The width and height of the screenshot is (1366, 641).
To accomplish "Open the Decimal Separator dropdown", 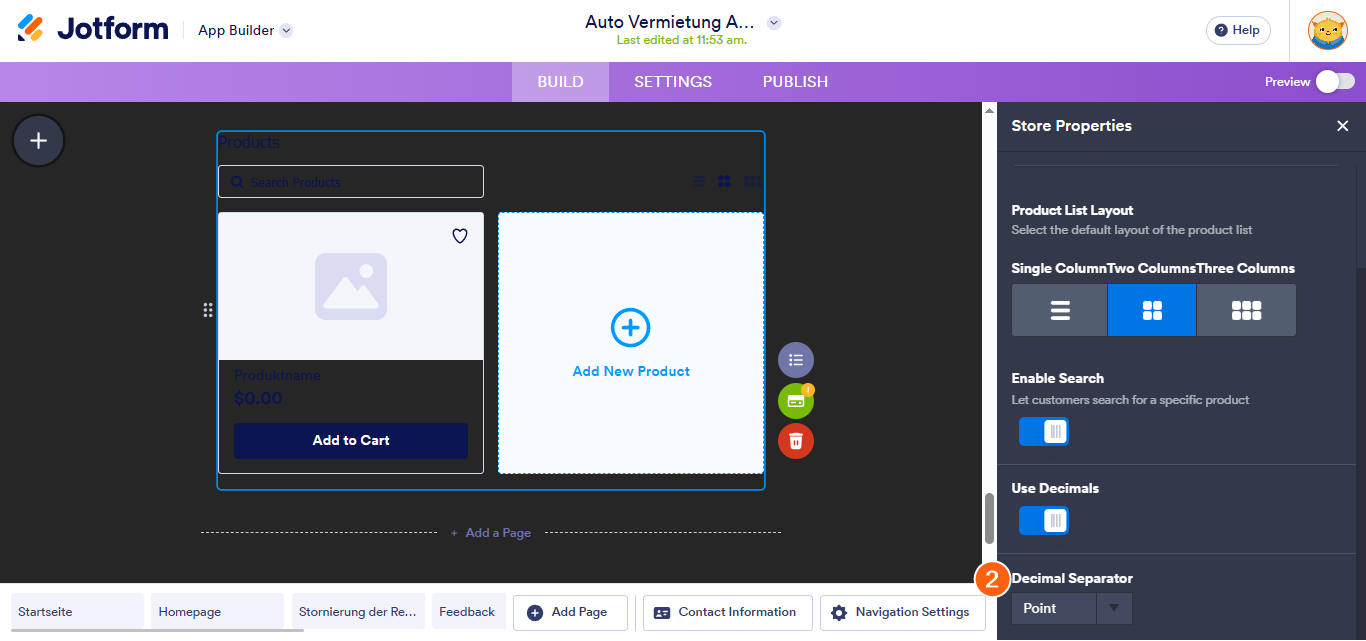I will coord(1072,608).
